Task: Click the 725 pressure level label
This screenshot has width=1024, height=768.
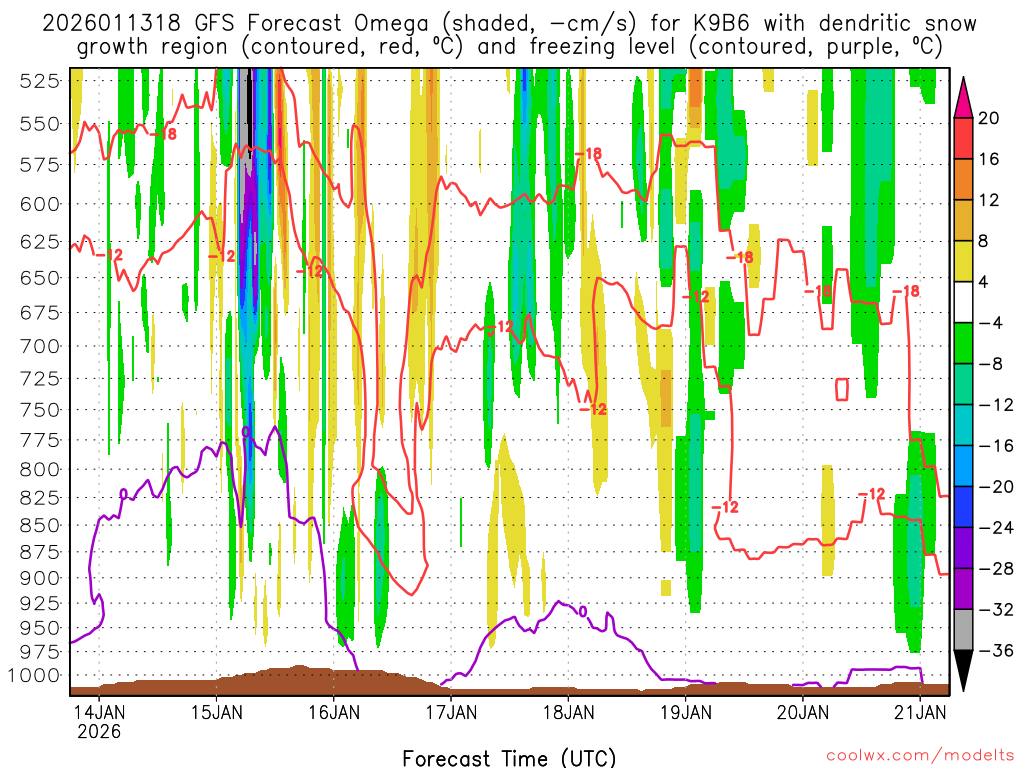Action: pos(40,379)
